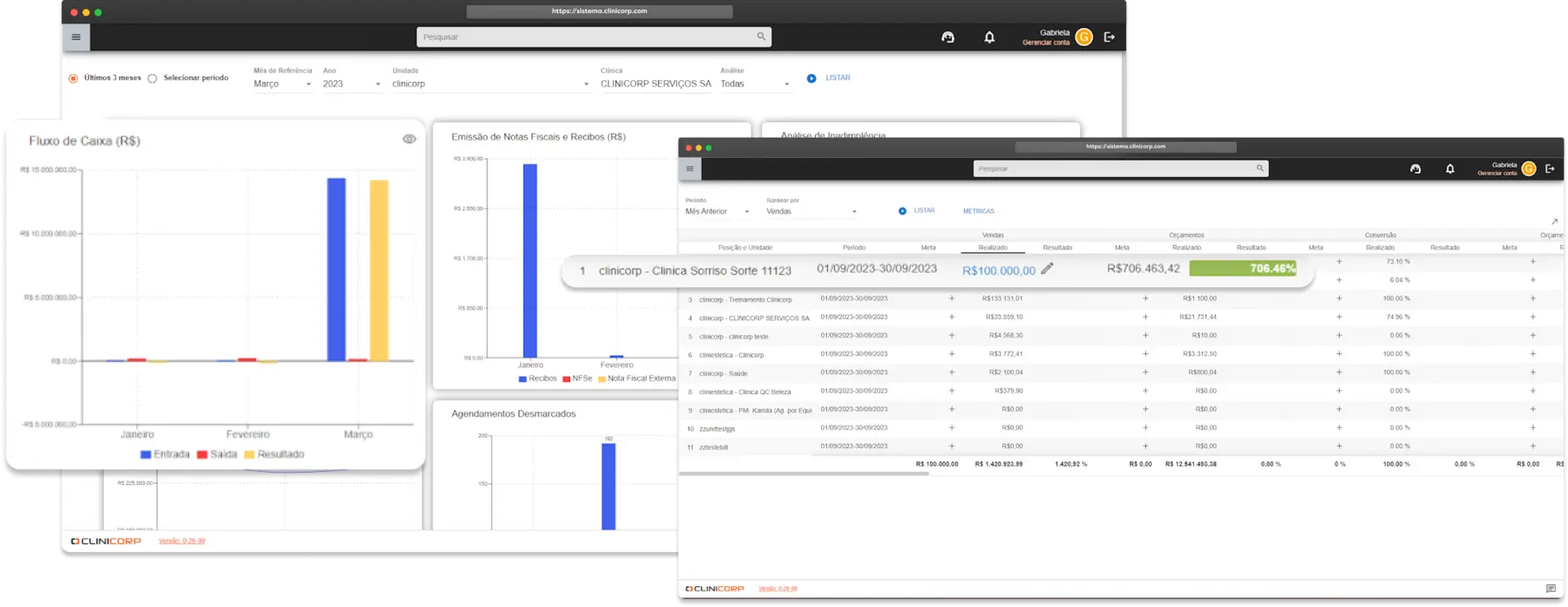1568x607 pixels.
Task: Toggle Entrada series in Fluxo de Caixa legend
Action: (165, 454)
